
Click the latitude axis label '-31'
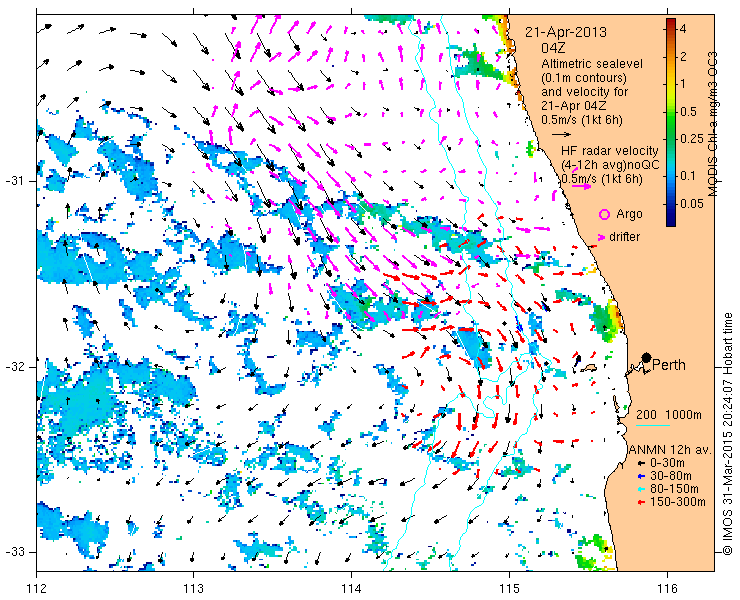point(16,181)
